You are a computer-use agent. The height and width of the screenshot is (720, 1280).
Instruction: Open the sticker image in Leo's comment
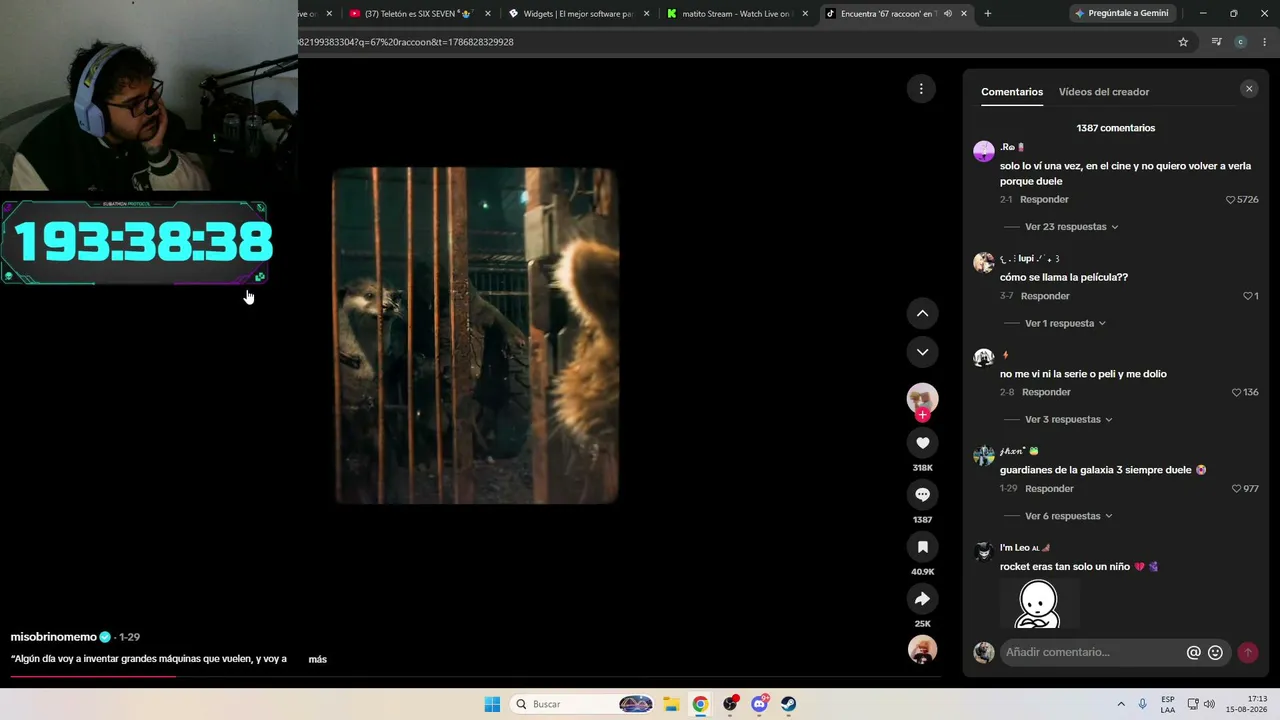click(1039, 603)
